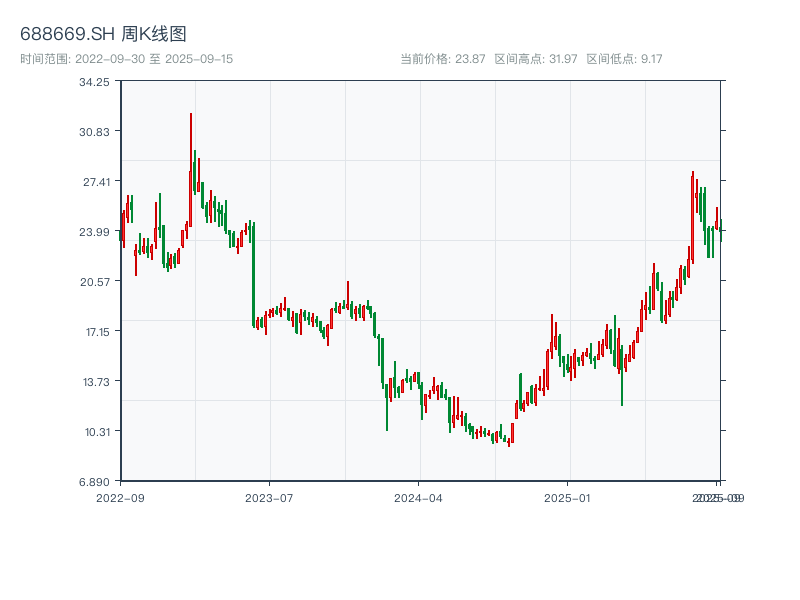The height and width of the screenshot is (600, 800).
Task: Click the 688669.SH 周K线图 chart title
Action: click(103, 35)
